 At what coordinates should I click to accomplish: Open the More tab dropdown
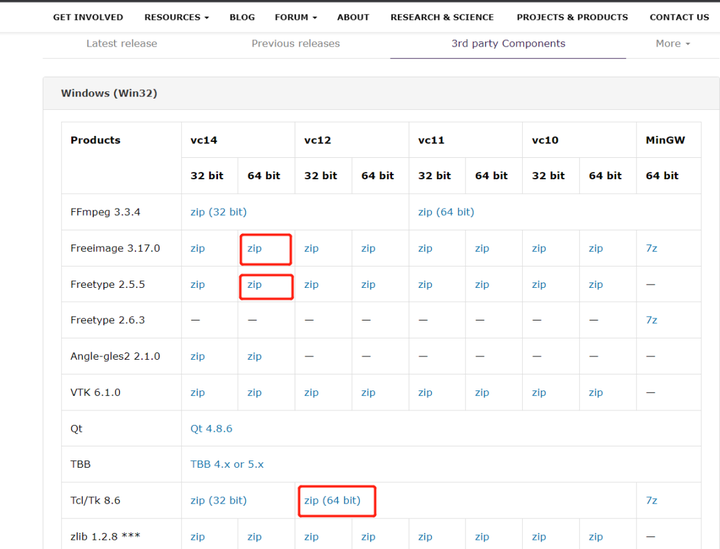tap(672, 44)
